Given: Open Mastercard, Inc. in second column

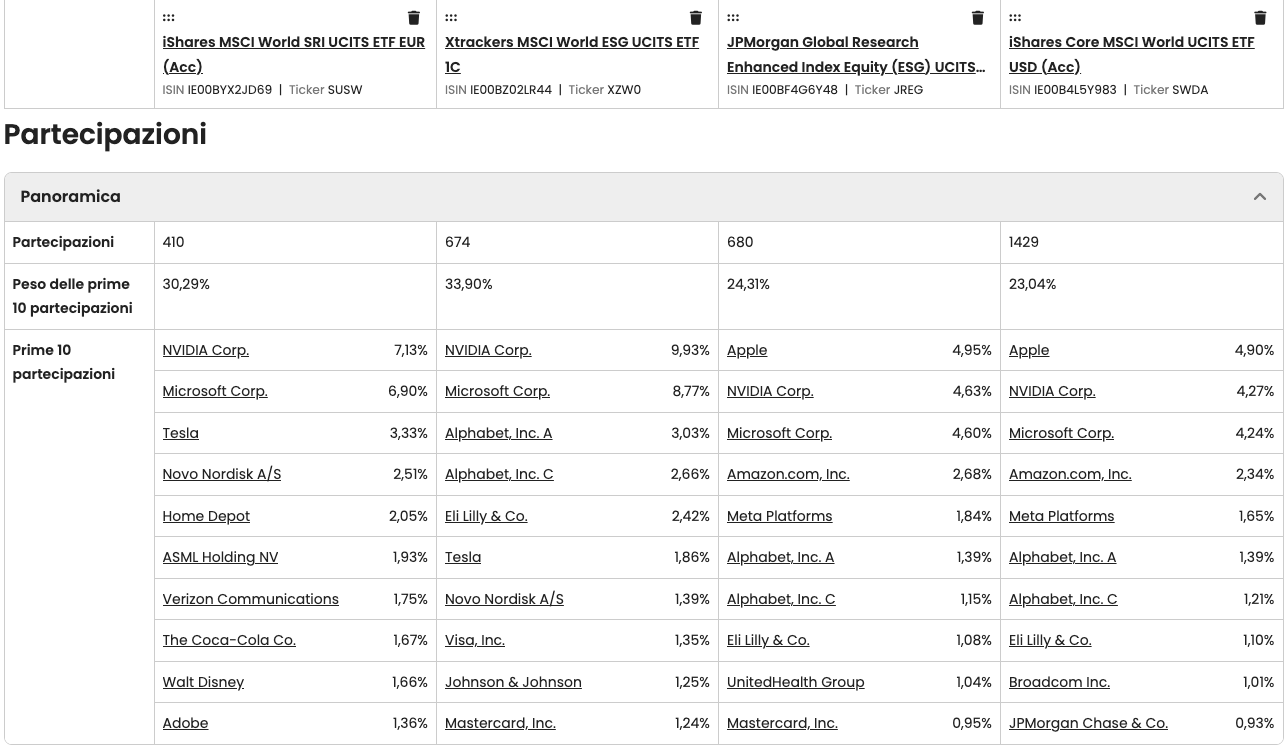Looking at the screenshot, I should (x=500, y=723).
